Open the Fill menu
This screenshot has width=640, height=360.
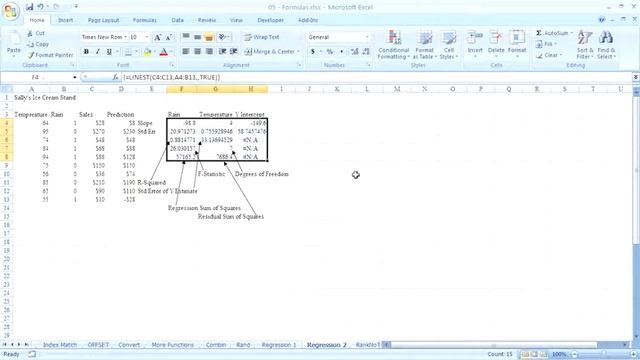[546, 44]
